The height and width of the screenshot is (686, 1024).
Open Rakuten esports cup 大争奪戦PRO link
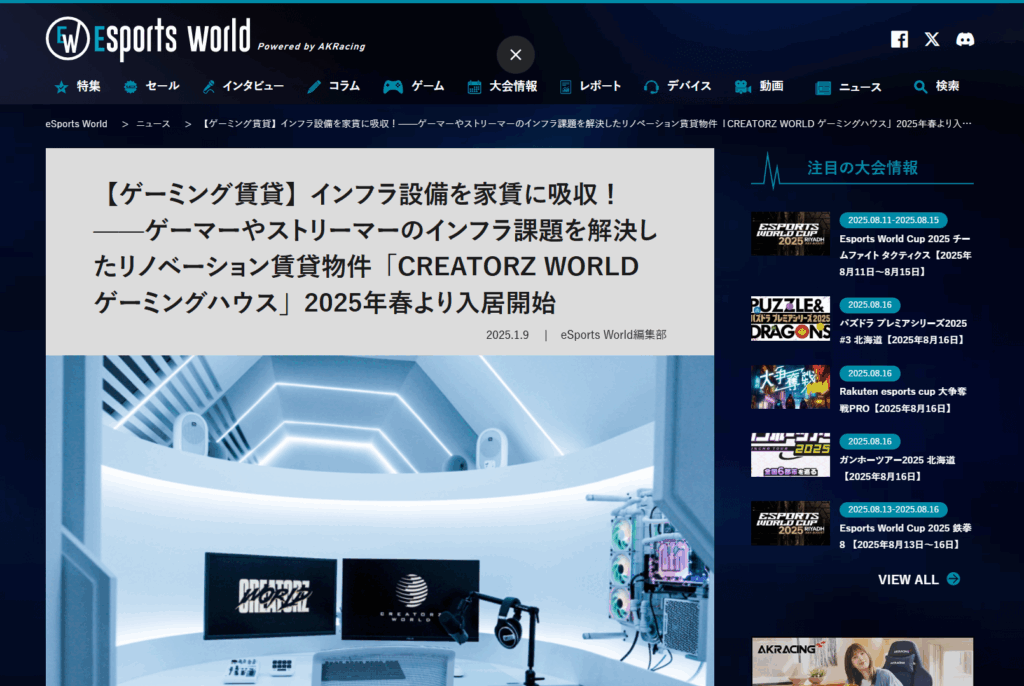tap(903, 400)
